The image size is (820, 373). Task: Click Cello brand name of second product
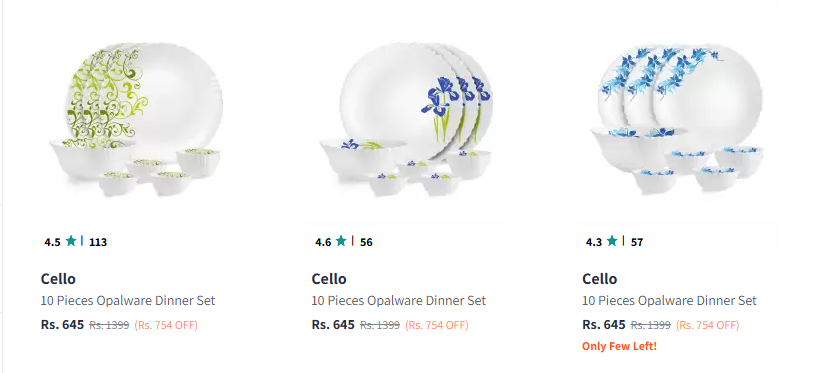329,279
